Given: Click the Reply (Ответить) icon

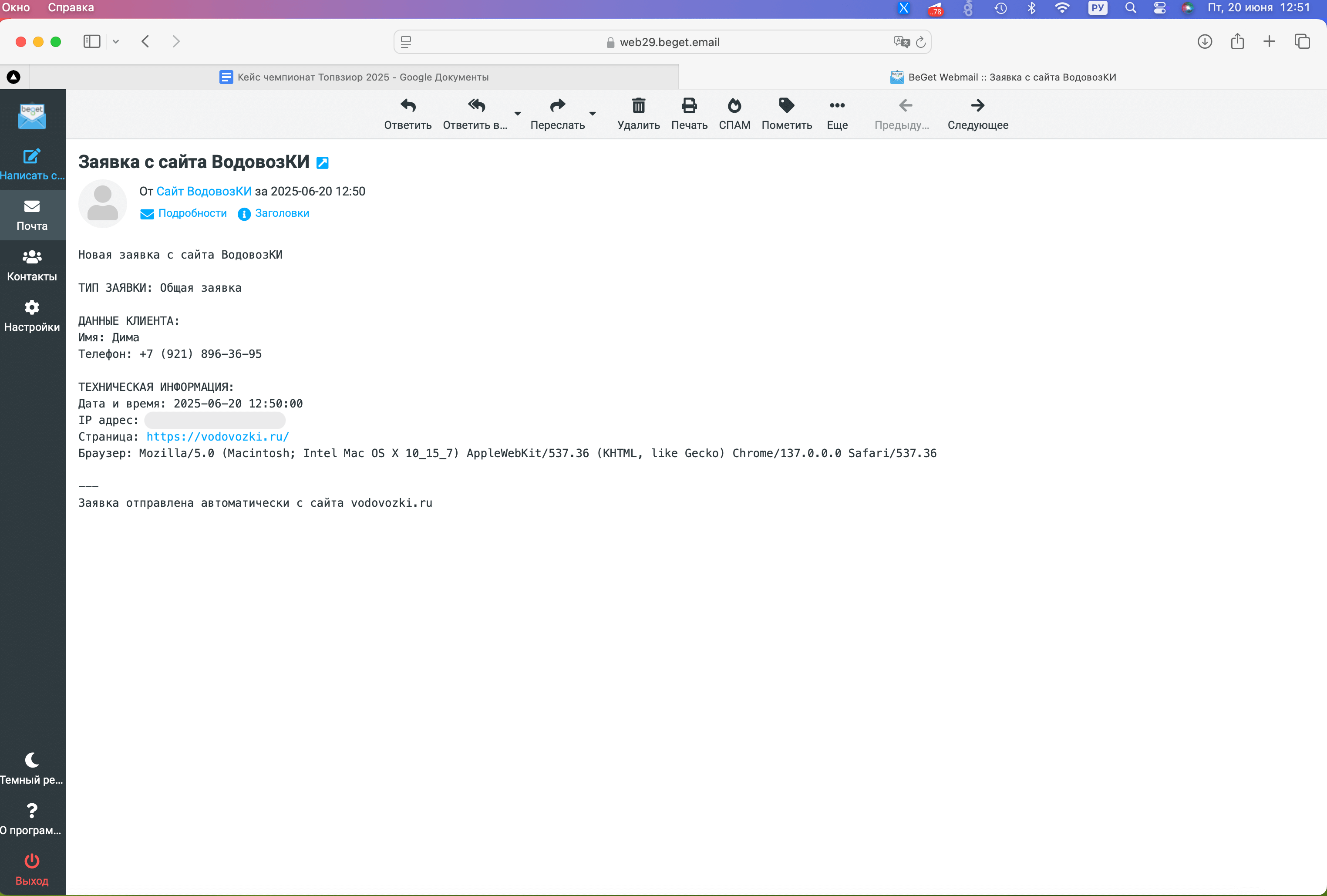Looking at the screenshot, I should (408, 106).
